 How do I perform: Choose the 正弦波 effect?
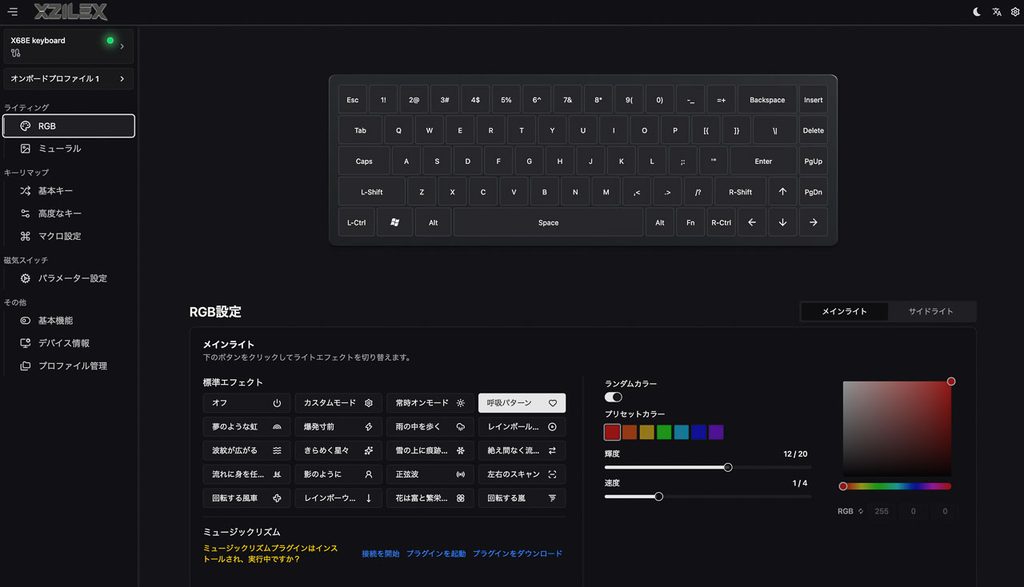click(x=430, y=474)
